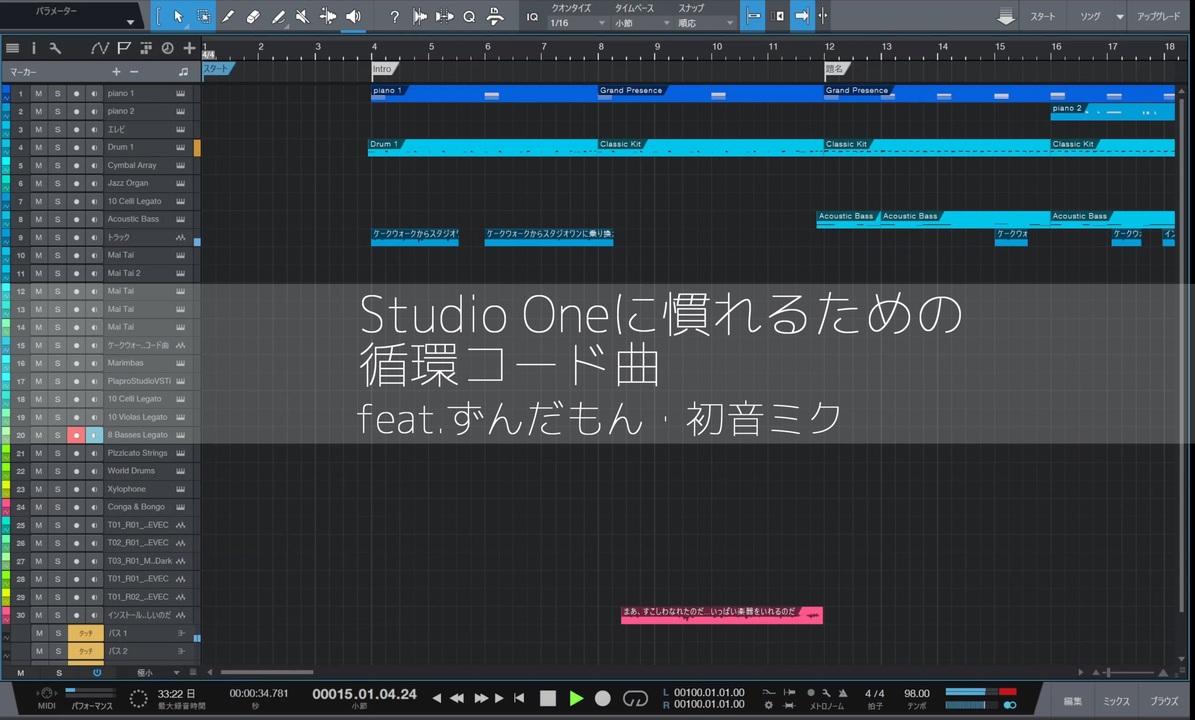Open the quantize 1/16 dropdown

[x=577, y=23]
